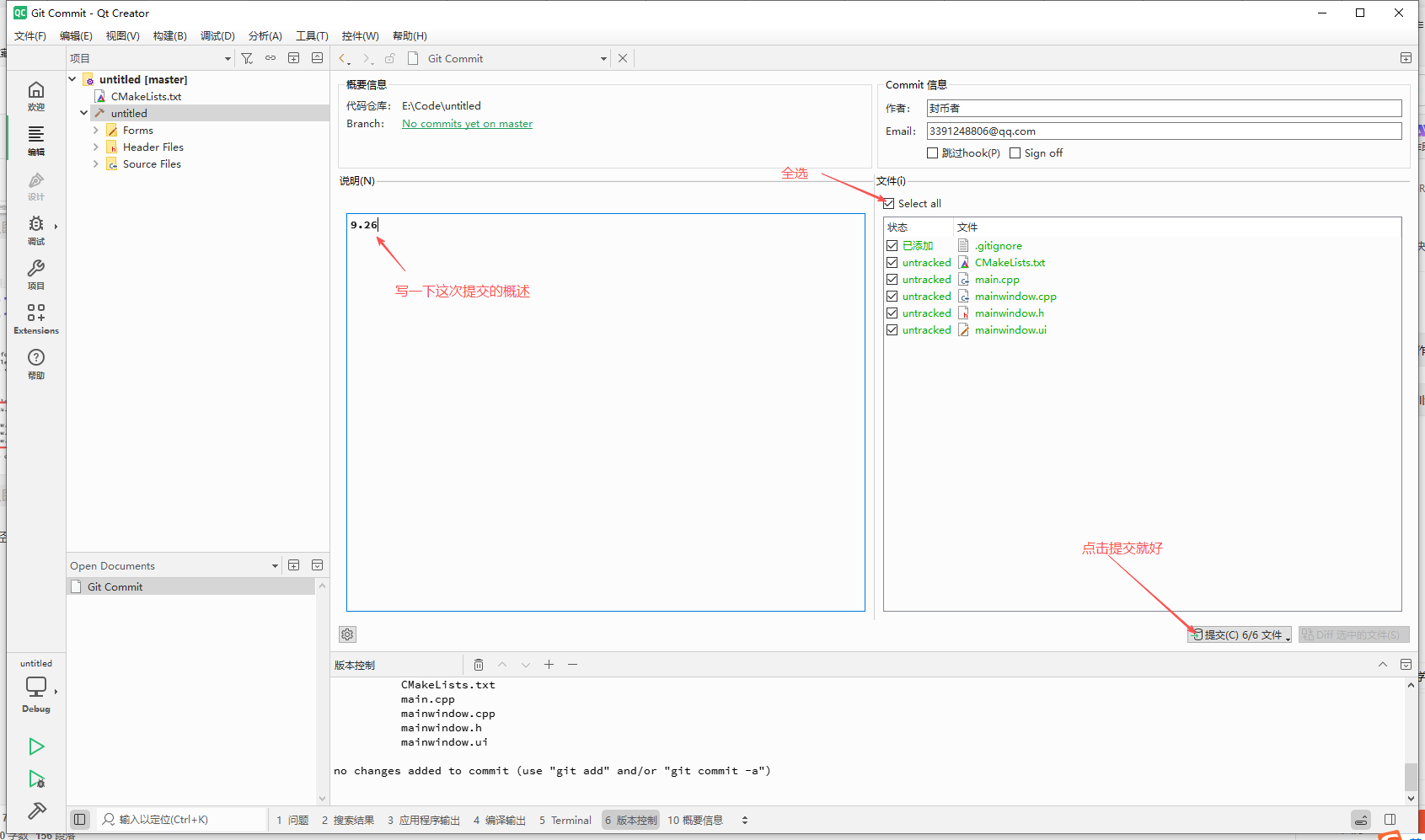This screenshot has width=1425, height=840.
Task: Zoom out output with minus icon
Action: click(572, 665)
